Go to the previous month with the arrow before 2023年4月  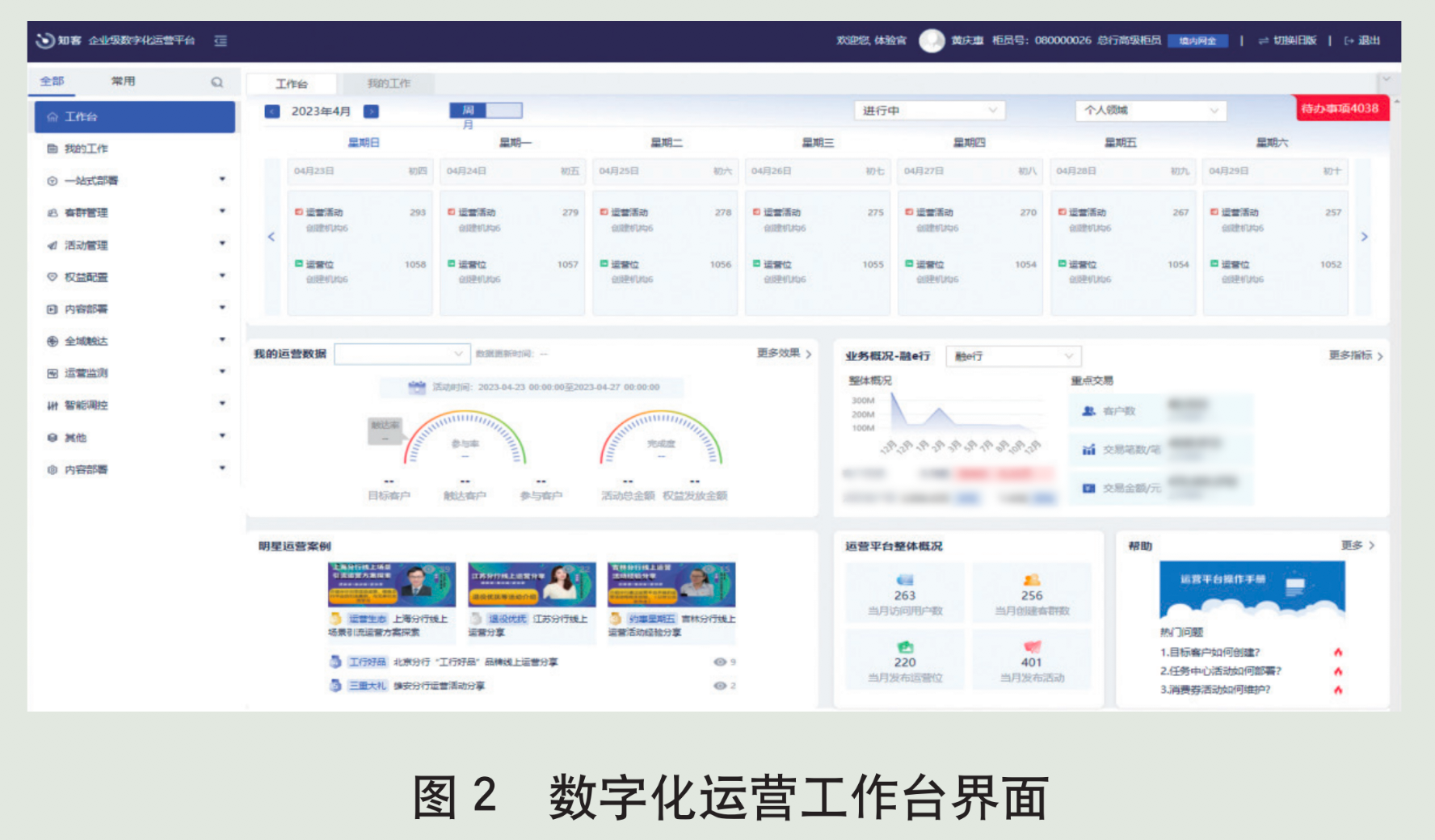(272, 111)
